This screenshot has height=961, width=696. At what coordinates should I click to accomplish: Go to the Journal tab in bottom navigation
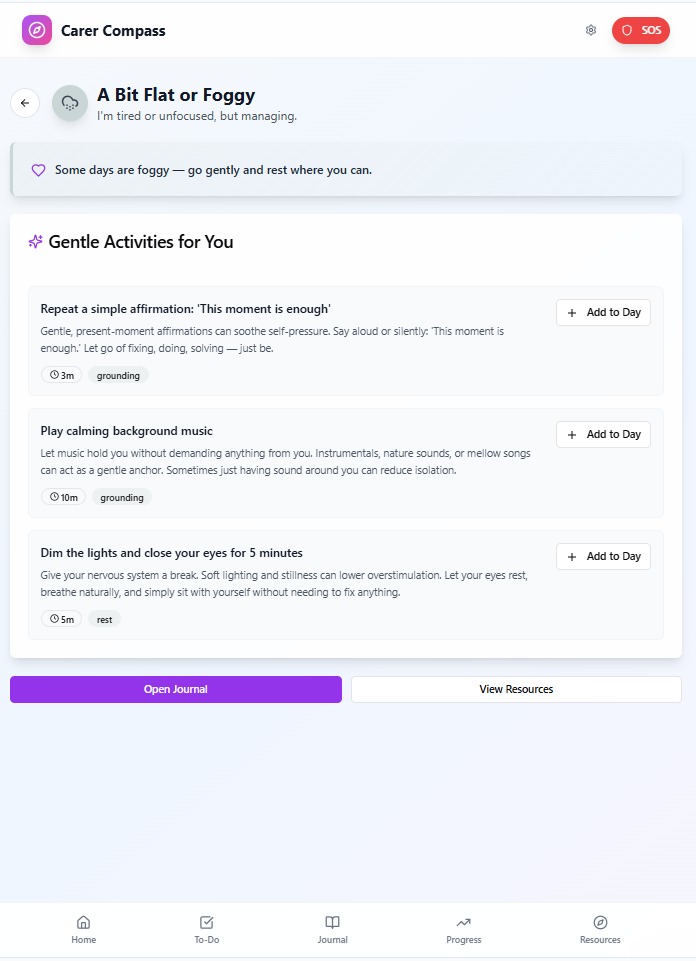coord(333,929)
